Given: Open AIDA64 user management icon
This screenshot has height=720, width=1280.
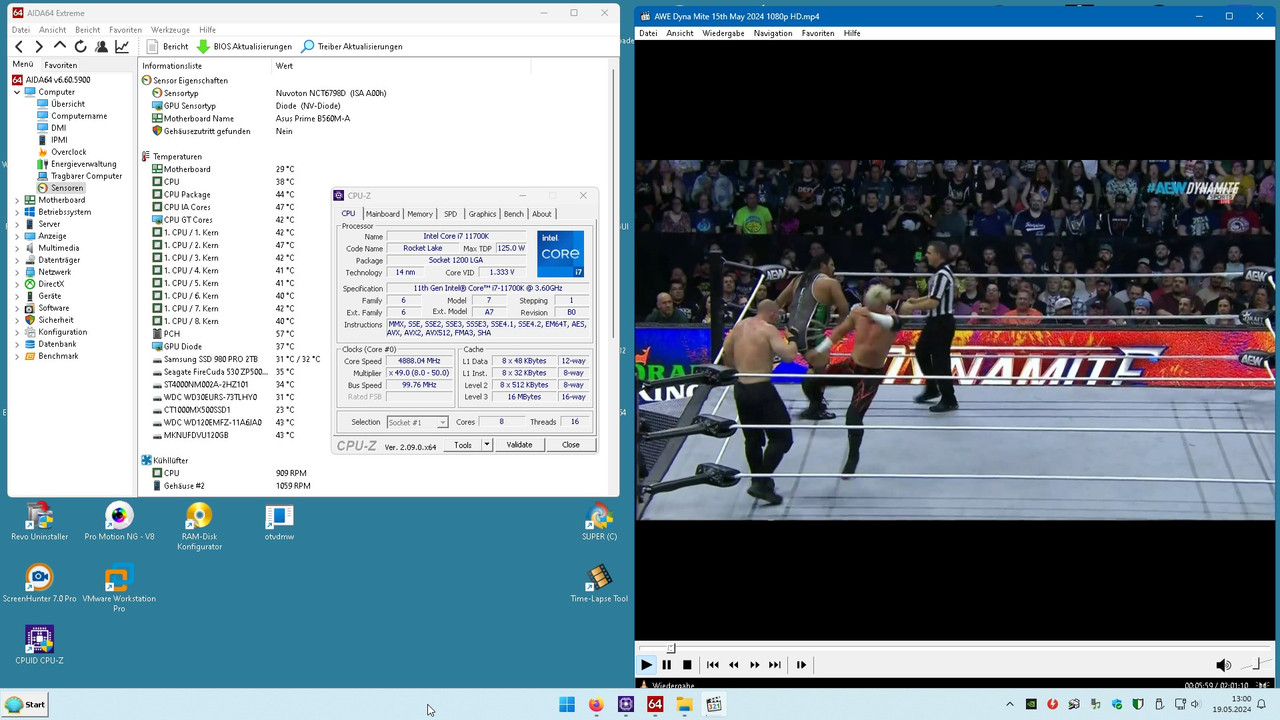Looking at the screenshot, I should (x=101, y=47).
